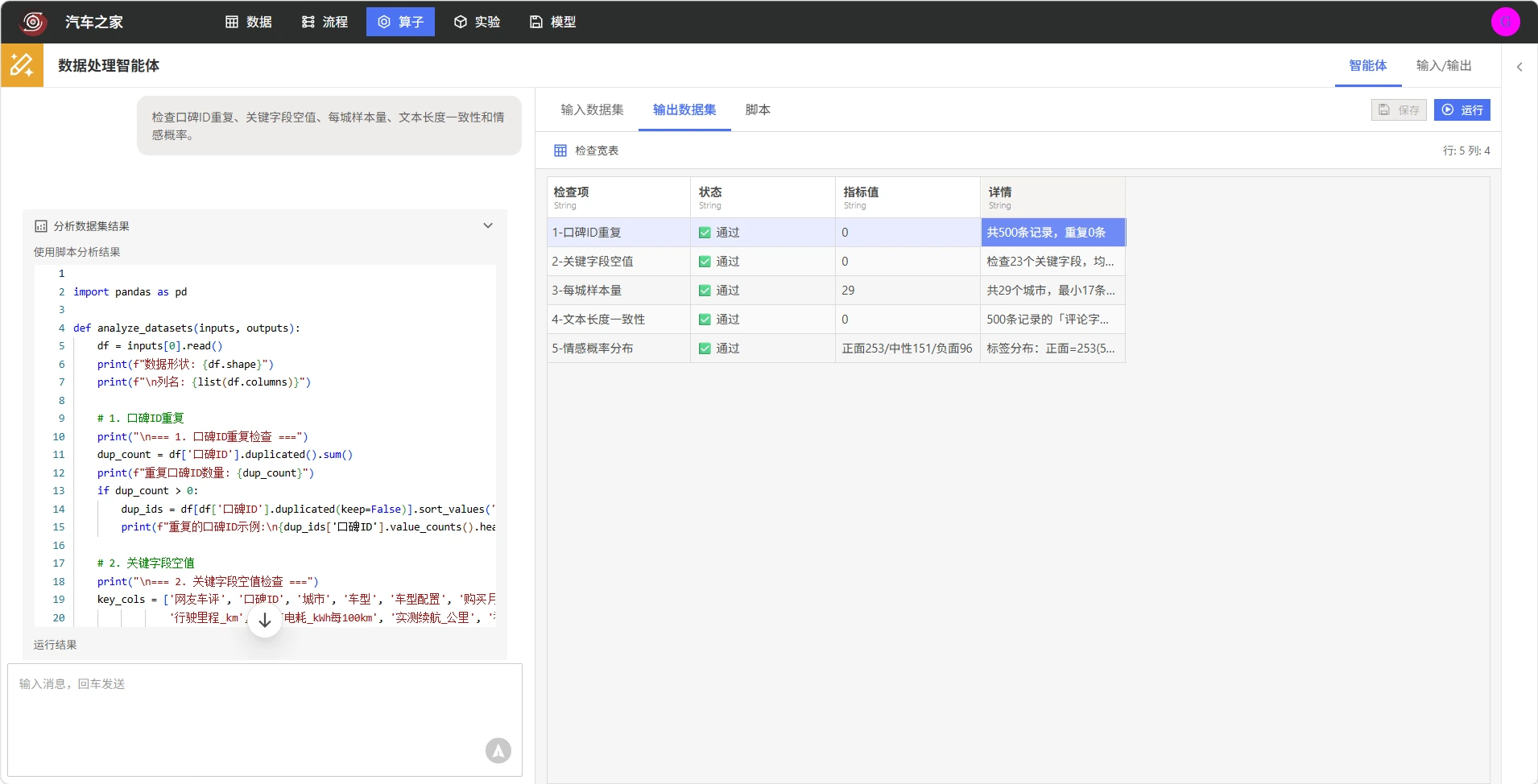Click the 汽车之家 spiral logo icon

pos(33,22)
